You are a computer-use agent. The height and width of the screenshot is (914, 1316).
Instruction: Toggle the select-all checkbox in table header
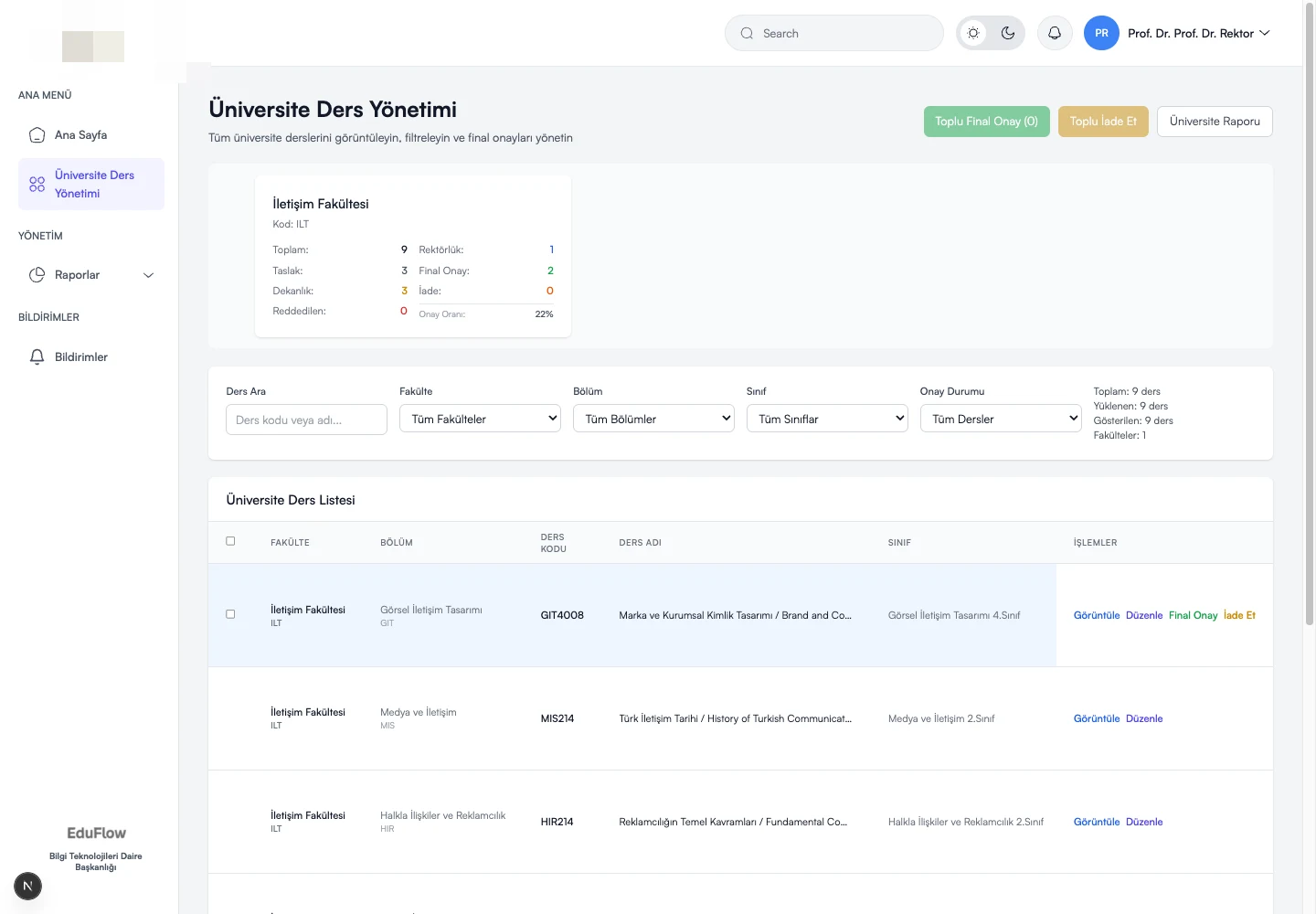tap(230, 541)
